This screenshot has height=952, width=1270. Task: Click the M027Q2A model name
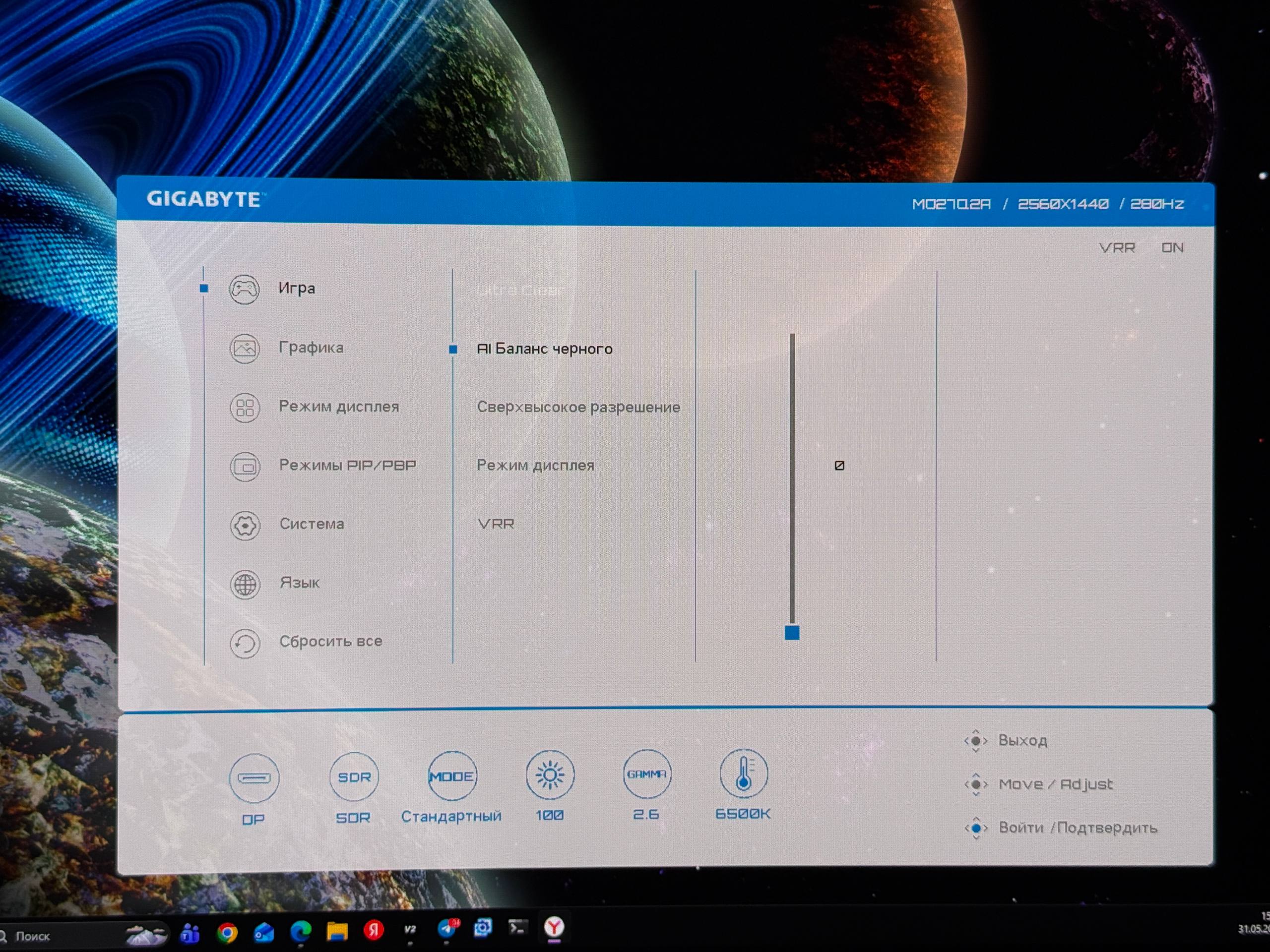(952, 204)
